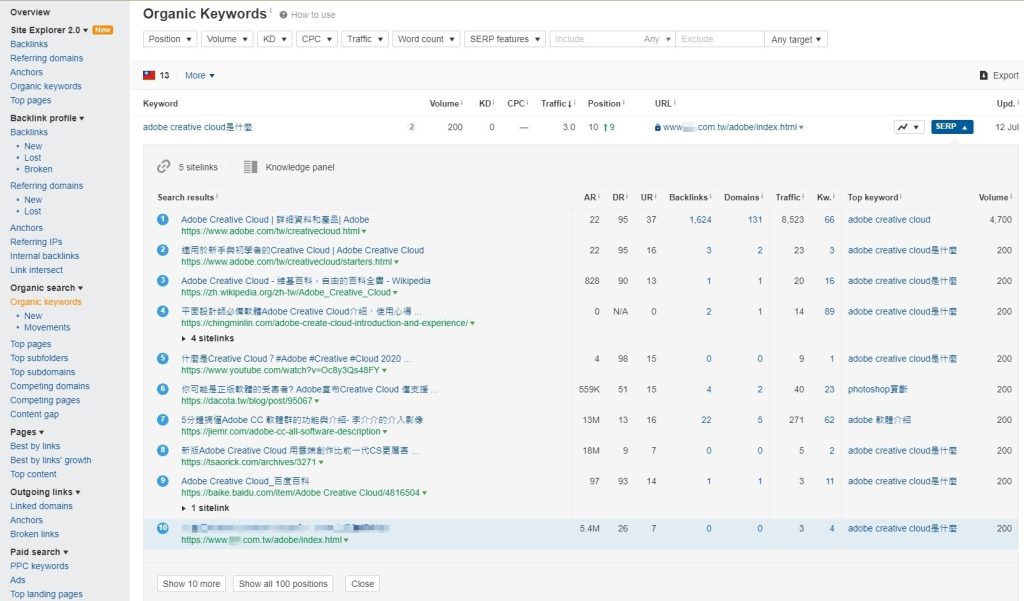Click the photoshop top keyword link

click(877, 389)
